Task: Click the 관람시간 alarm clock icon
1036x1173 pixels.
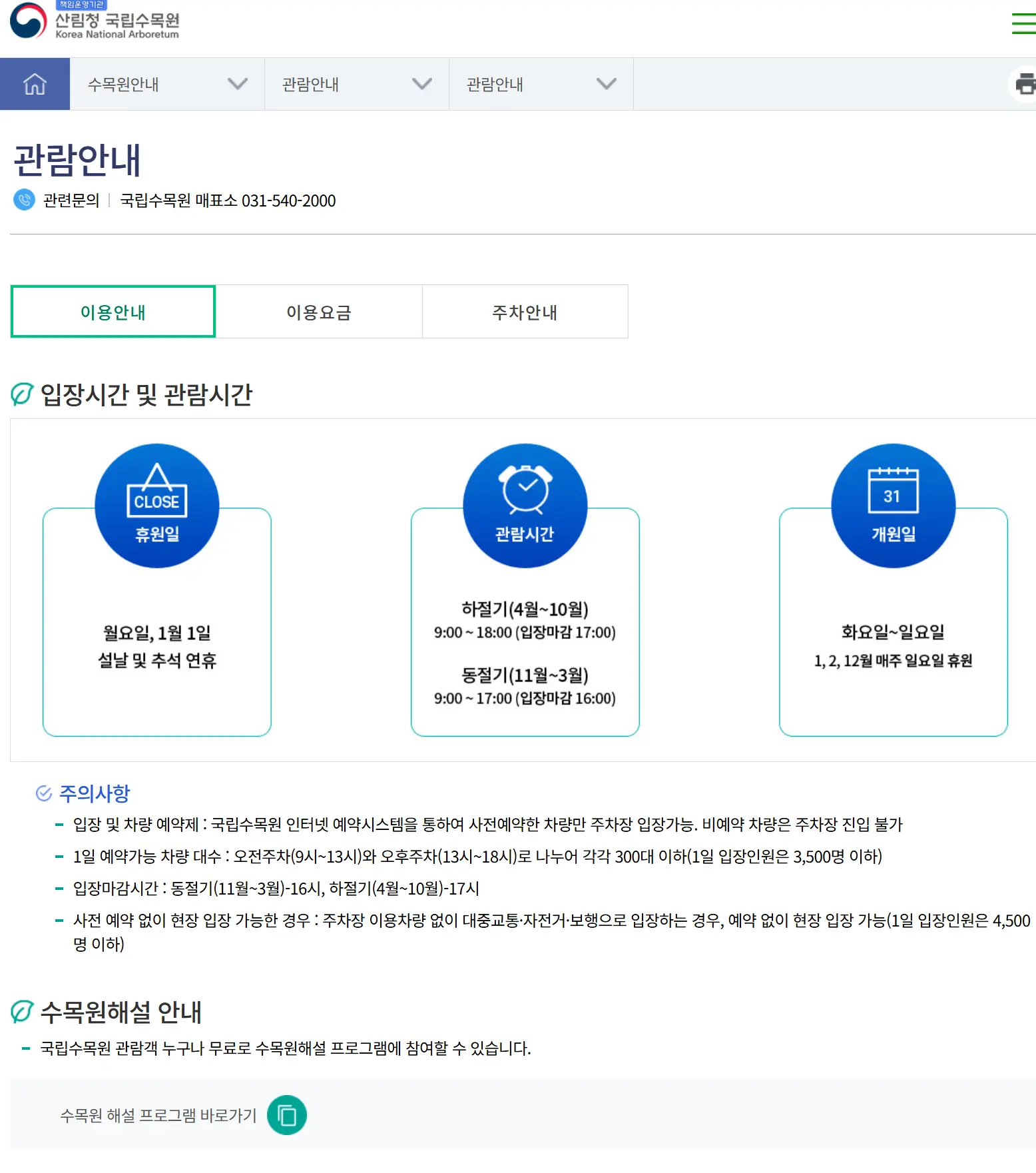Action: (x=525, y=506)
